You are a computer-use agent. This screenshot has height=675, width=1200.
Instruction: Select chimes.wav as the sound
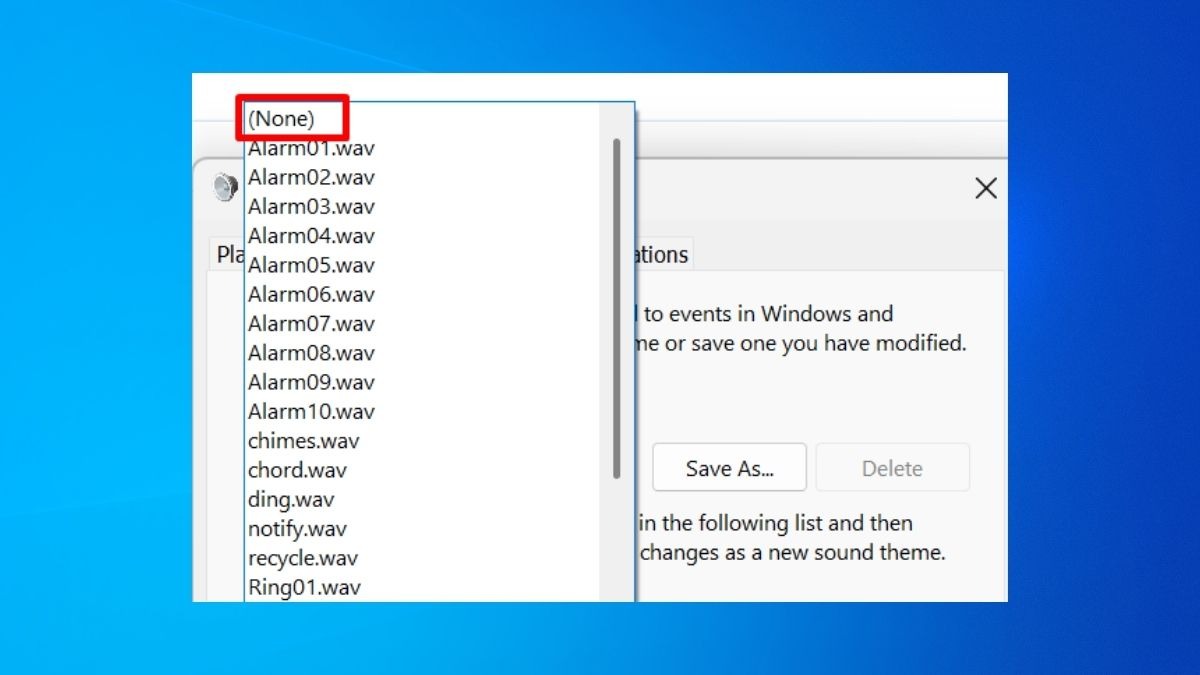tap(303, 441)
